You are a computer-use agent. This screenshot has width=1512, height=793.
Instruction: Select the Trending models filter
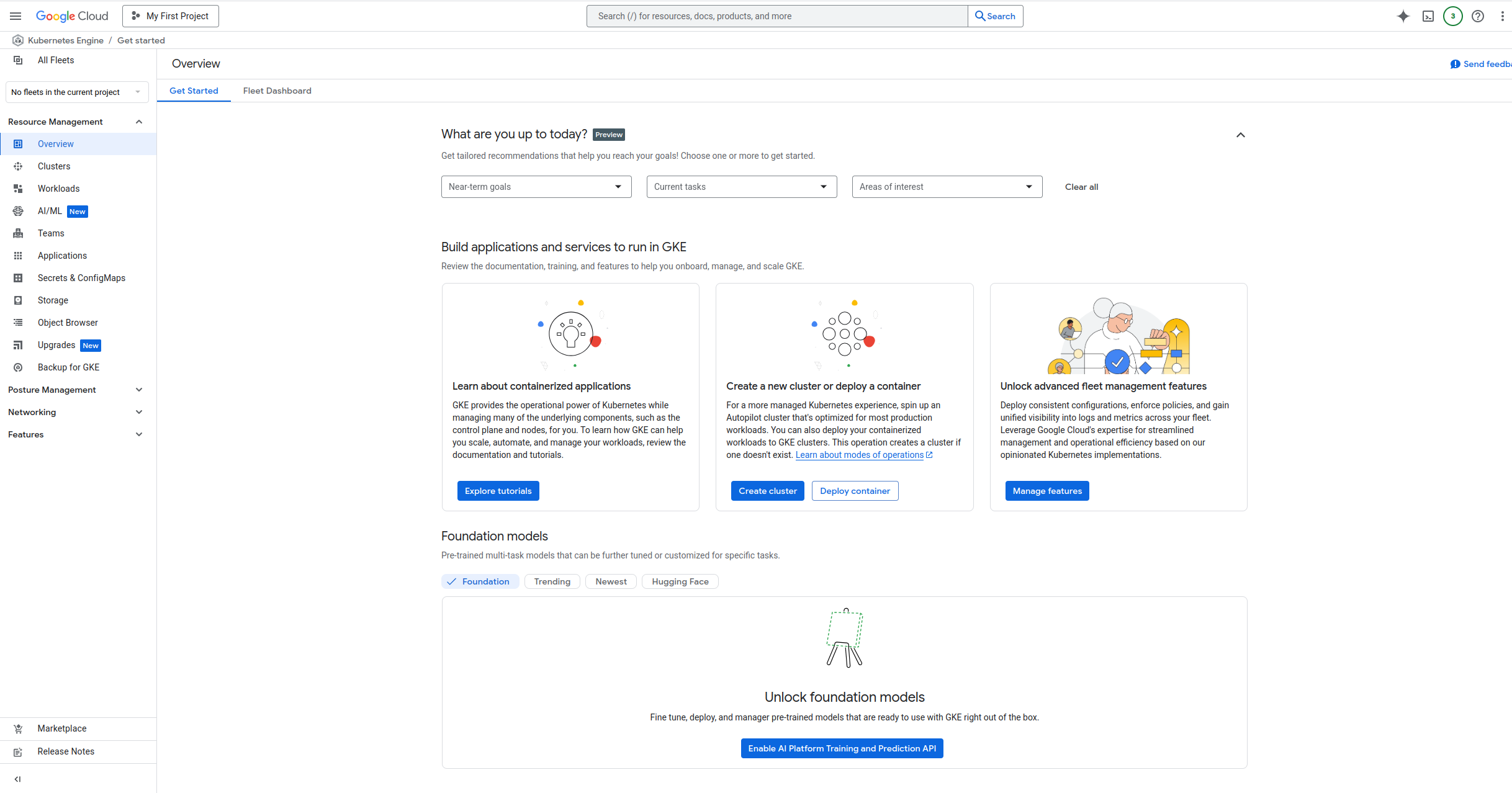coord(552,581)
